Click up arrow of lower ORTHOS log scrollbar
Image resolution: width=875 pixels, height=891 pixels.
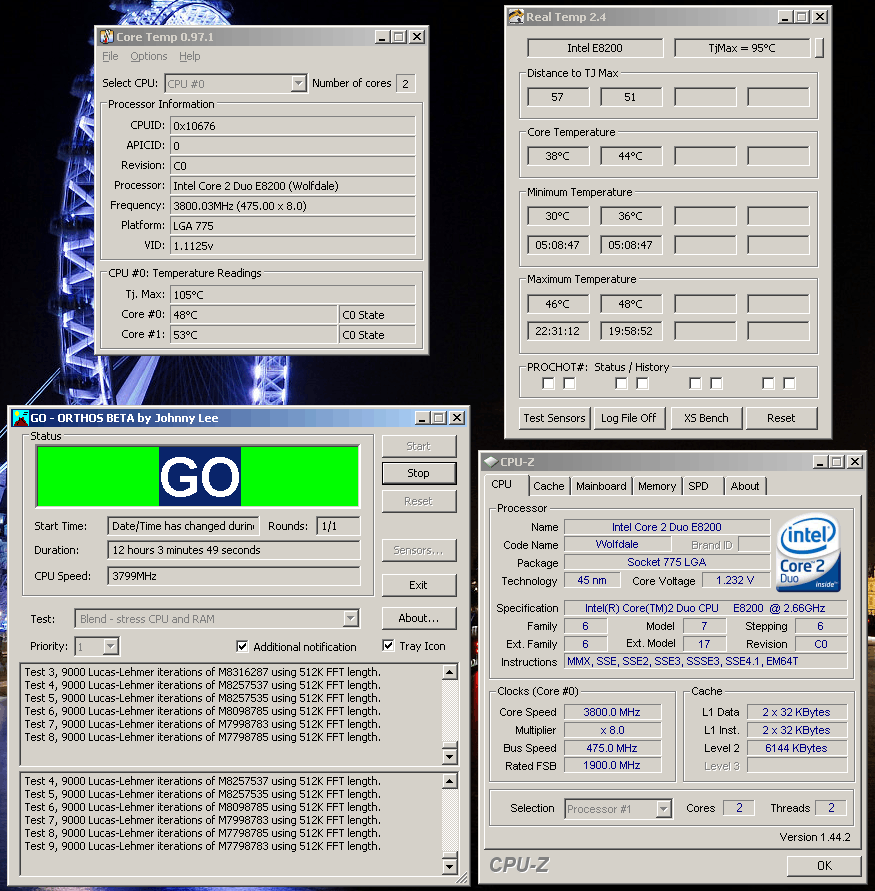449,781
